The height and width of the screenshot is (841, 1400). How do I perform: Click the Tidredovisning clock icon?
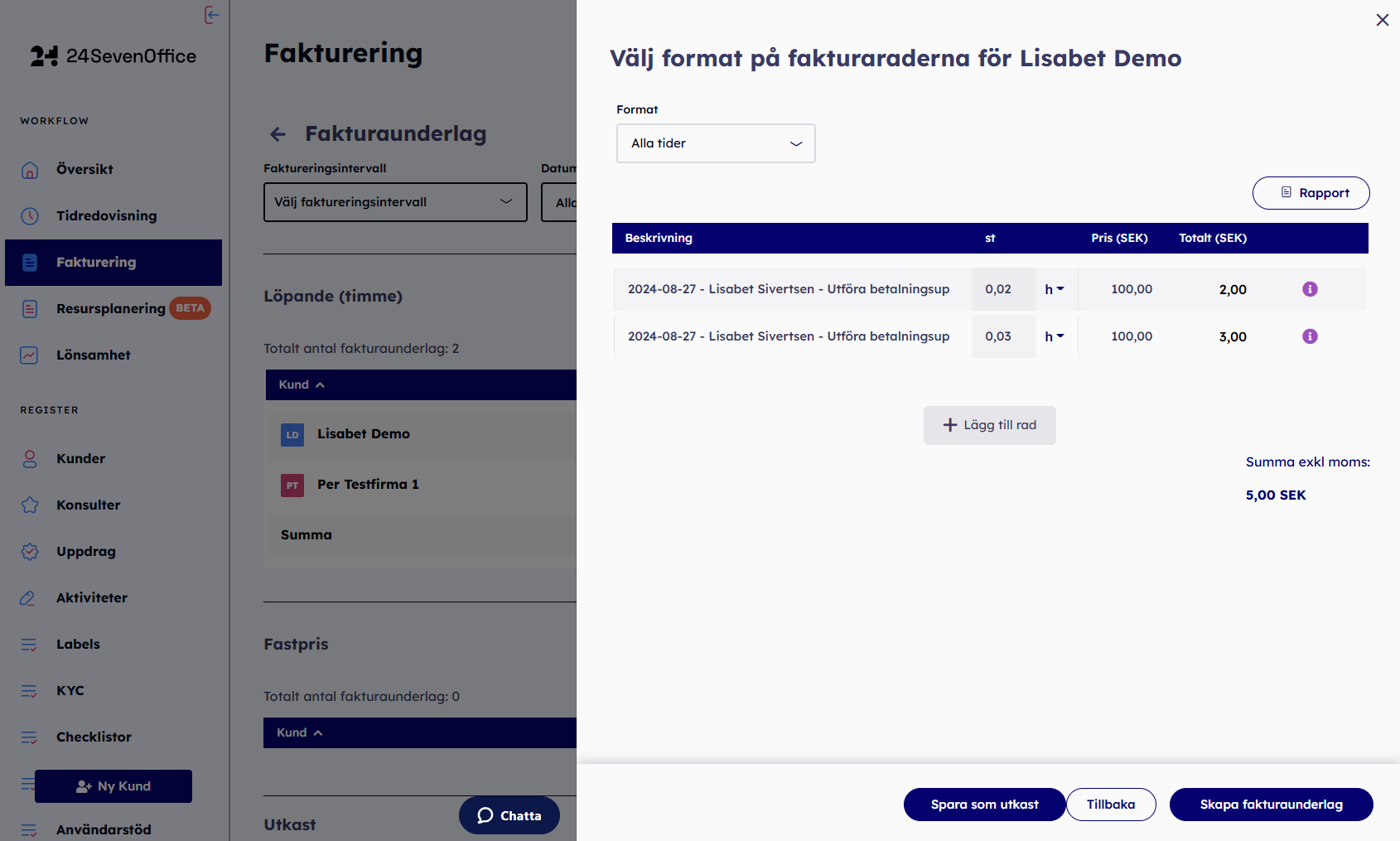[30, 216]
